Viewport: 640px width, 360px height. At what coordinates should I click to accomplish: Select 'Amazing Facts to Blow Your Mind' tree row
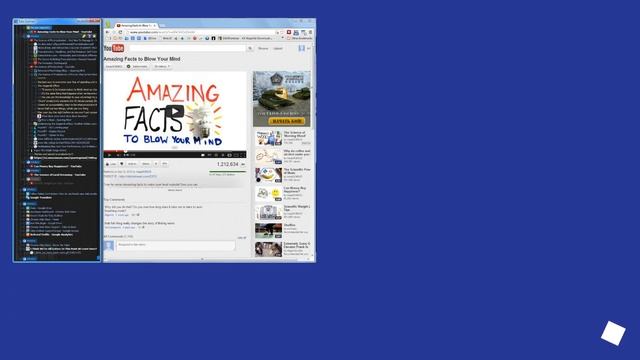[64, 32]
